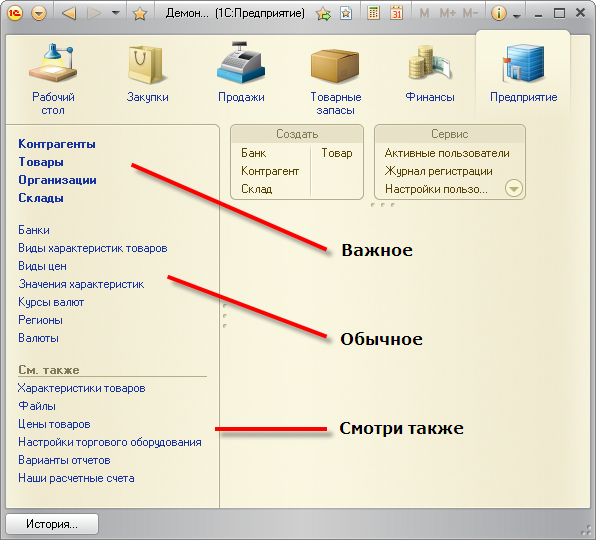Open Регионы link
Image resolution: width=596 pixels, height=540 pixels.
(40, 320)
